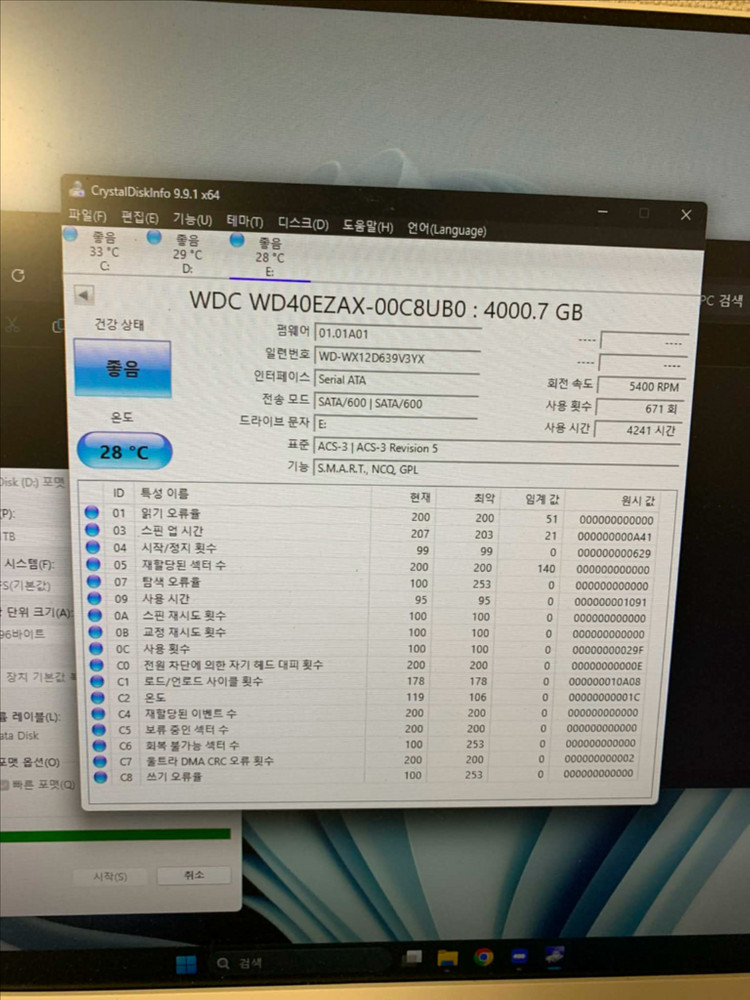The height and width of the screenshot is (1000, 750).
Task: Click status icon for 04 시작/정지 횟수
Action: pos(93,547)
